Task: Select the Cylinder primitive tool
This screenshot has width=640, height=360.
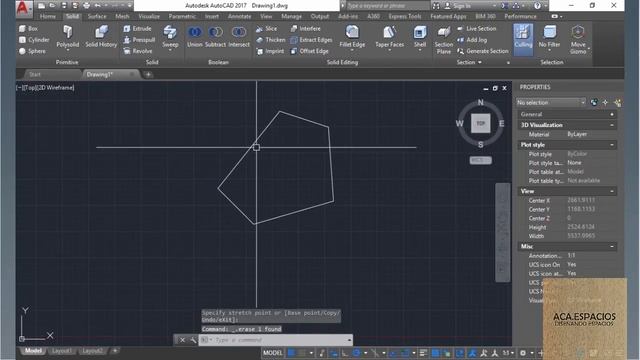Action: click(x=34, y=40)
